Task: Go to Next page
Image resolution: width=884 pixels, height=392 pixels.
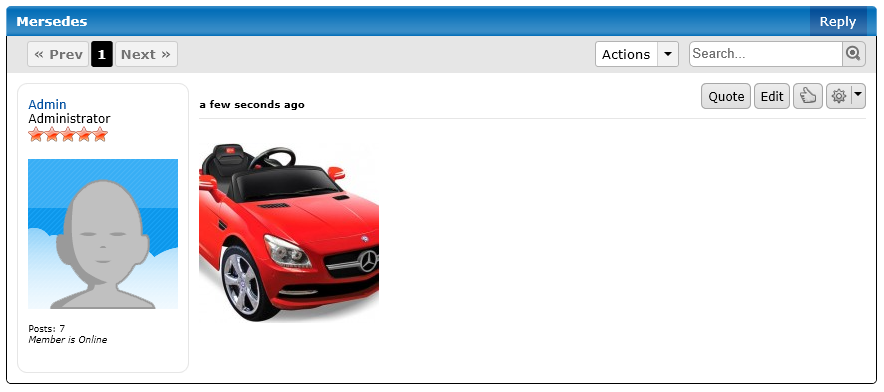Action: [x=146, y=54]
